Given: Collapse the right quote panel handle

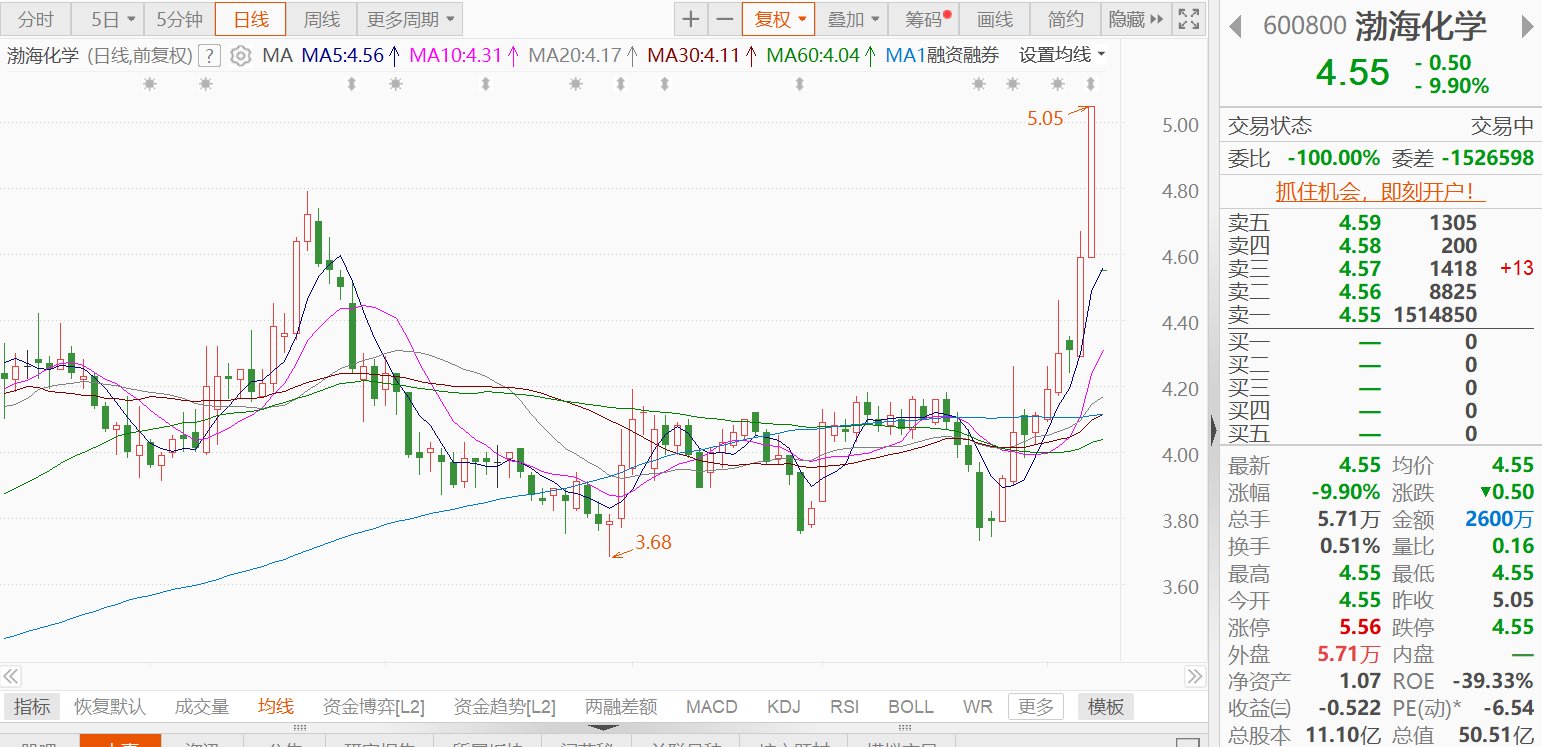Looking at the screenshot, I should [1213, 430].
